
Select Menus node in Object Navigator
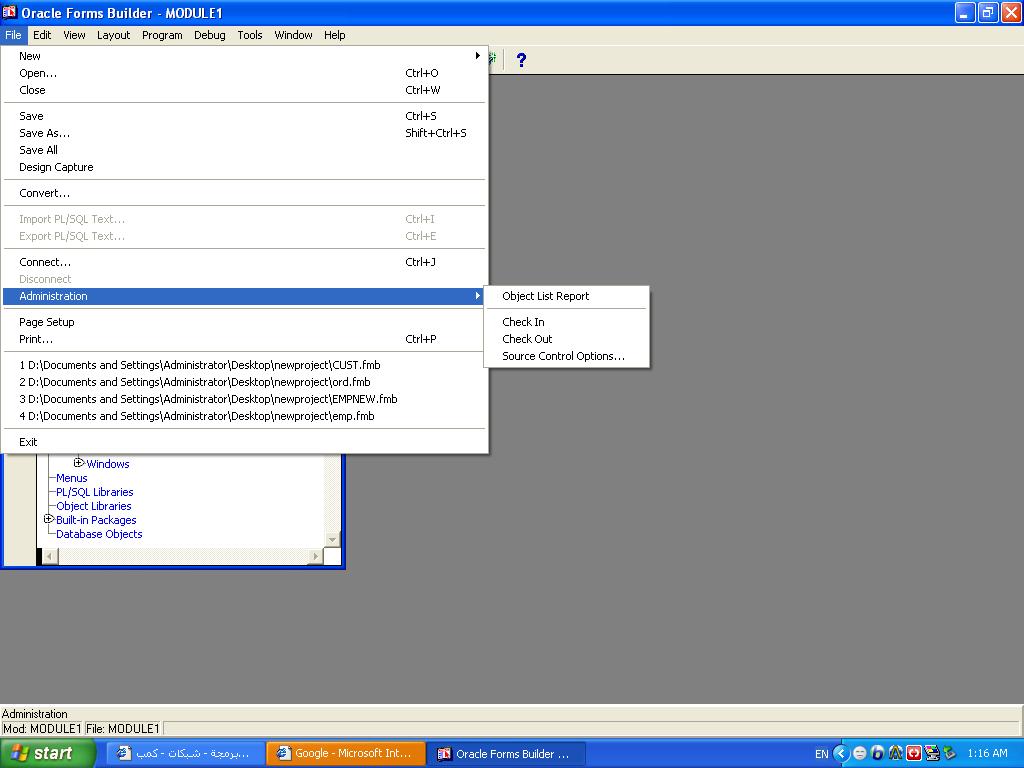click(72, 478)
